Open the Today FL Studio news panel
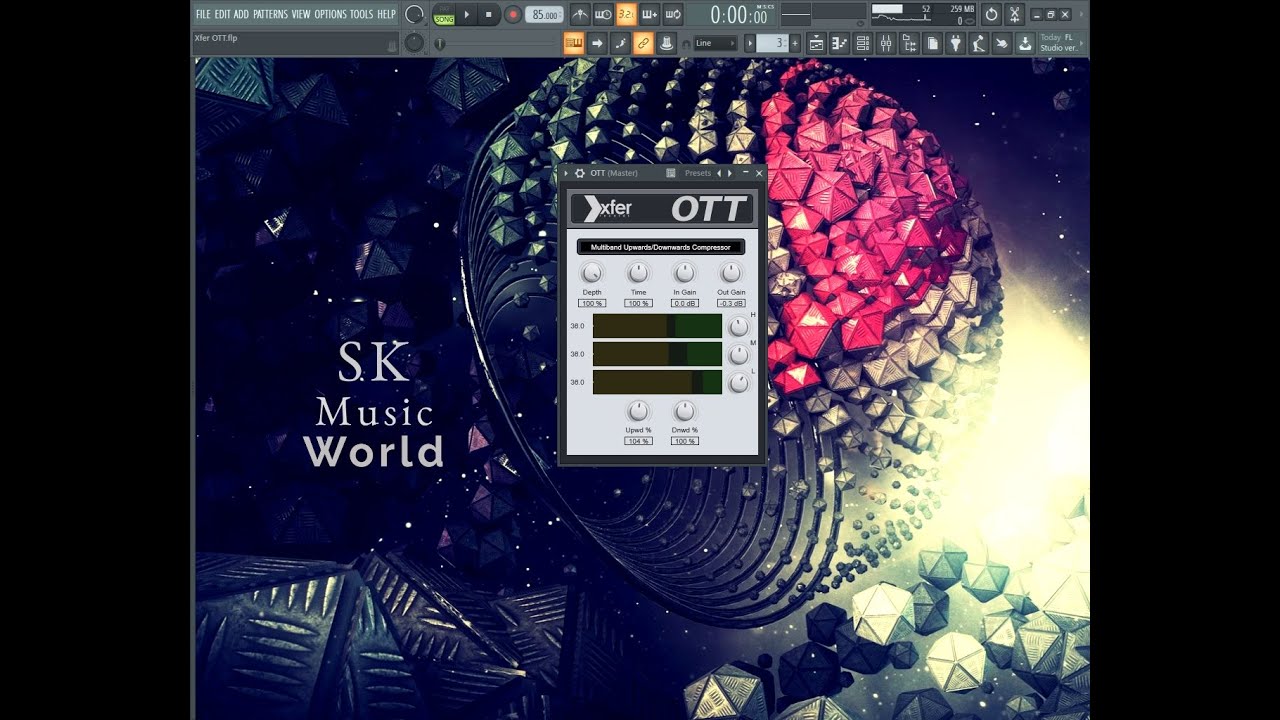 pyautogui.click(x=1060, y=43)
